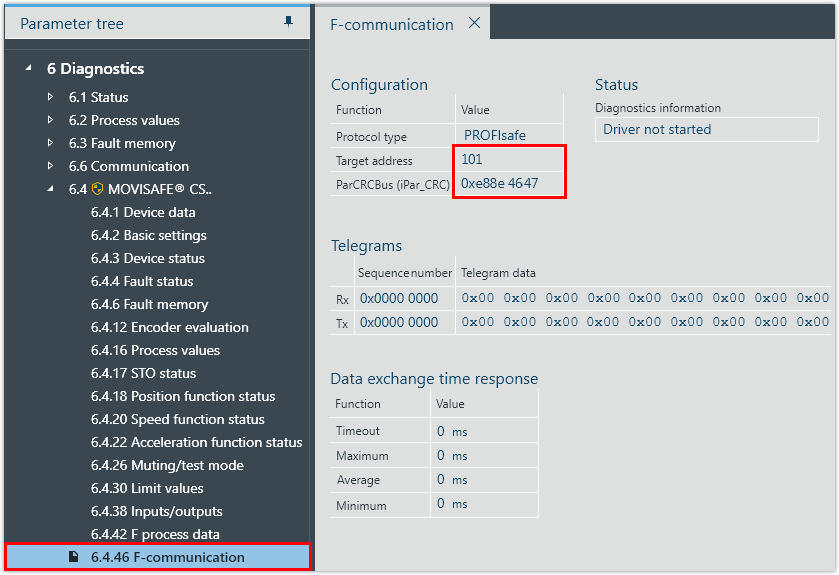Click the Target address value 101
This screenshot has height=575, width=839.
pos(472,160)
